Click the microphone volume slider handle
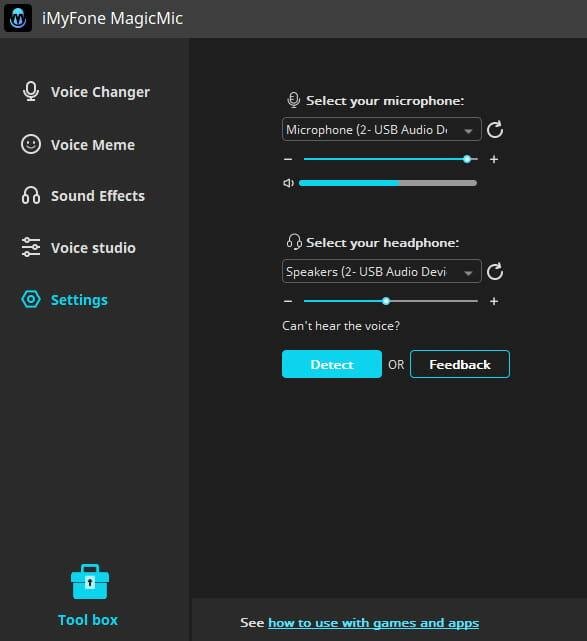Viewport: 587px width, 641px height. click(467, 159)
